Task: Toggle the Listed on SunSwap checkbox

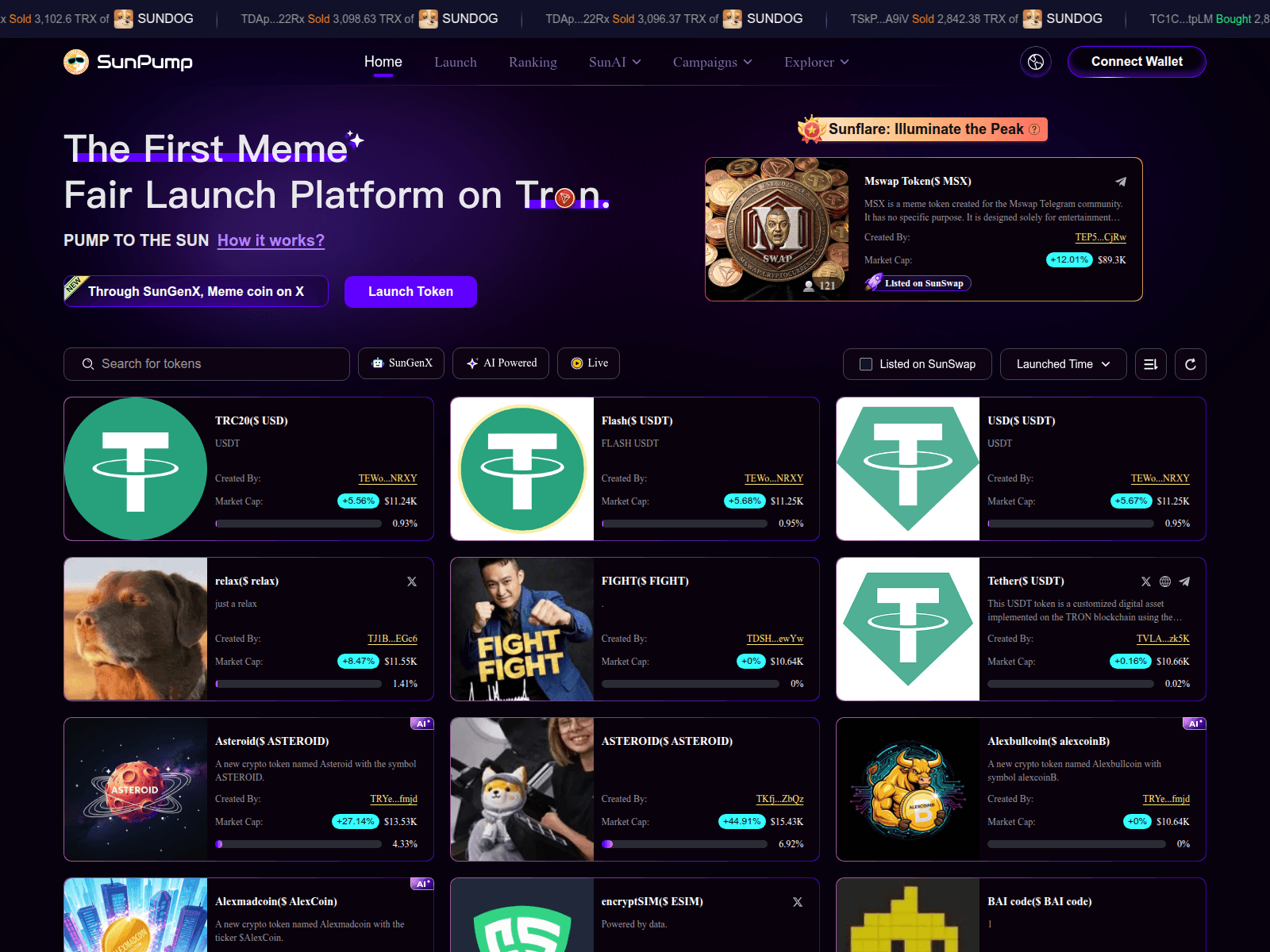Action: 866,364
